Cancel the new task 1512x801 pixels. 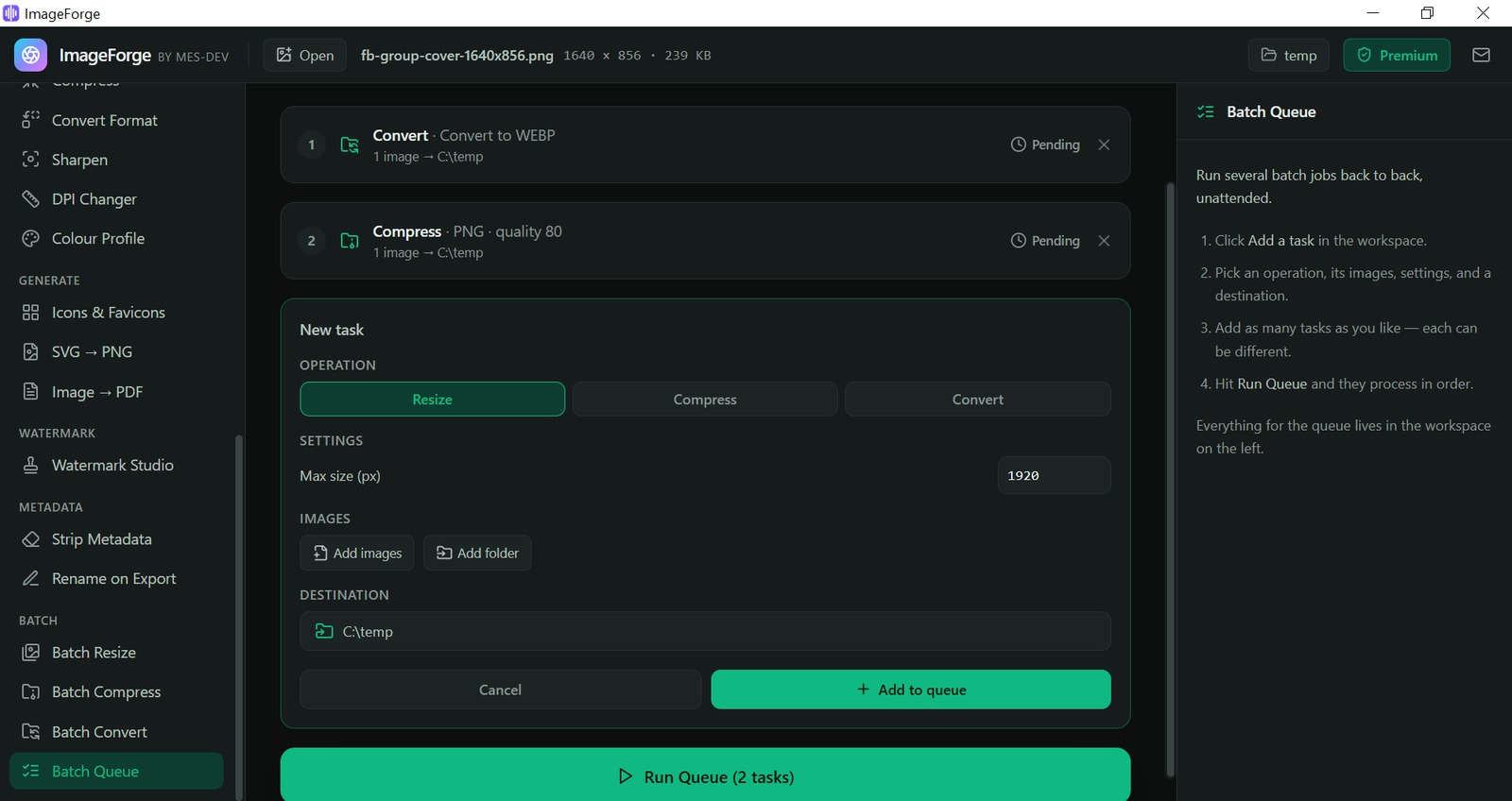click(x=500, y=690)
